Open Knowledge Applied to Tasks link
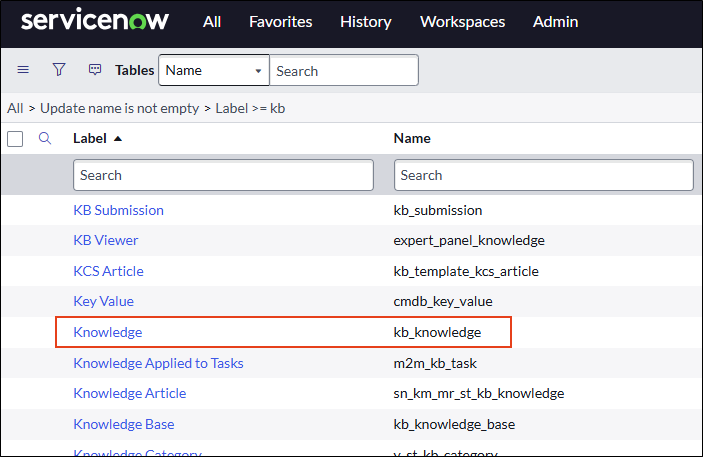 158,363
